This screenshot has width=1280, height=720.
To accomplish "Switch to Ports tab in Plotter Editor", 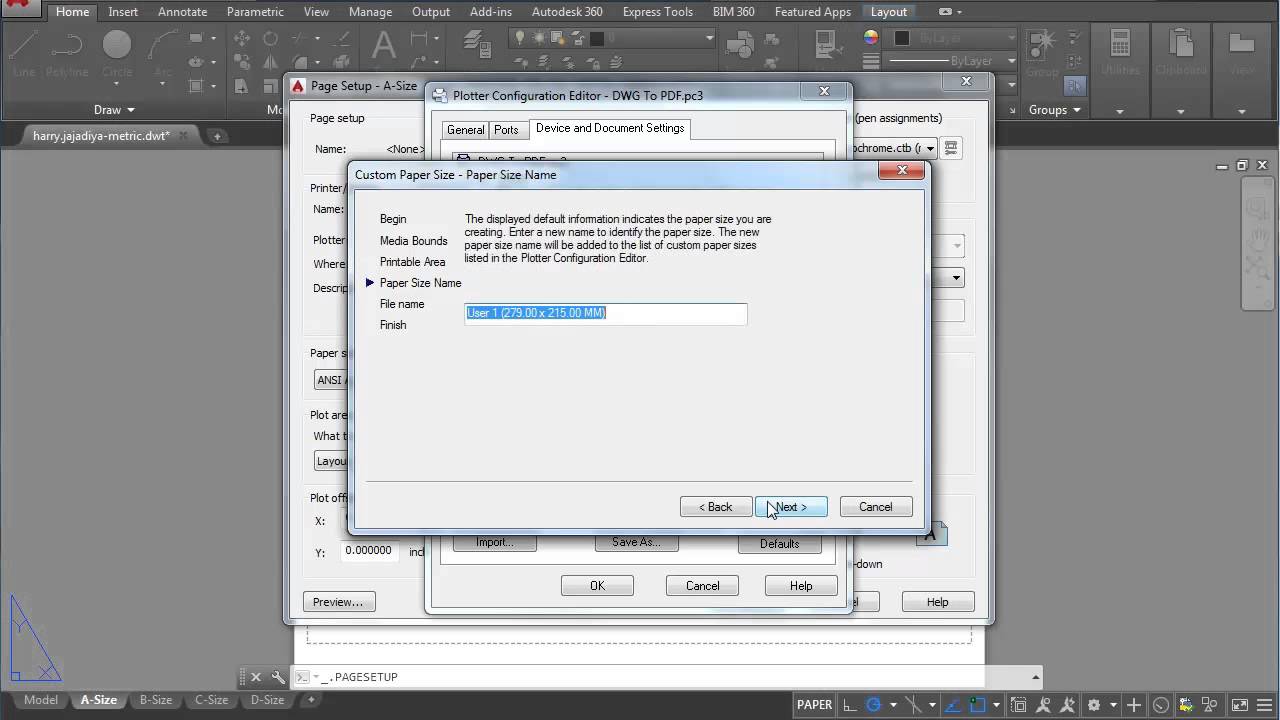I will click(x=506, y=130).
